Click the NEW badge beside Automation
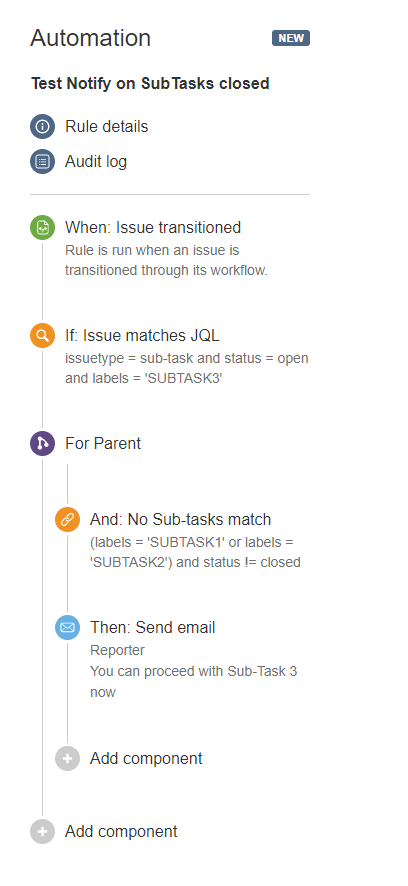Screen dimensions: 408x886 coord(291,38)
